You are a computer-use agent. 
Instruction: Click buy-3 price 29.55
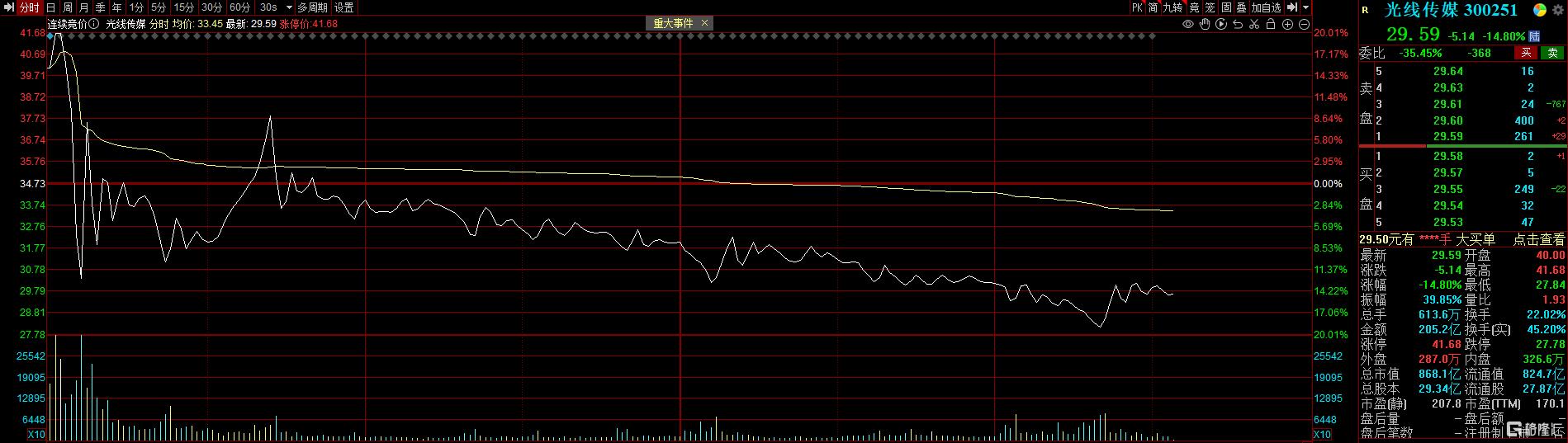click(x=1447, y=189)
